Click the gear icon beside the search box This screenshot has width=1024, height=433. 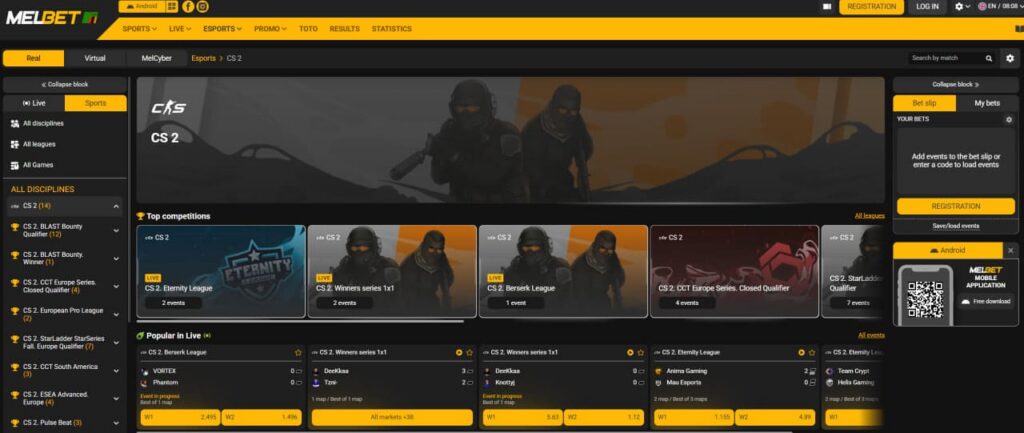click(x=1010, y=58)
